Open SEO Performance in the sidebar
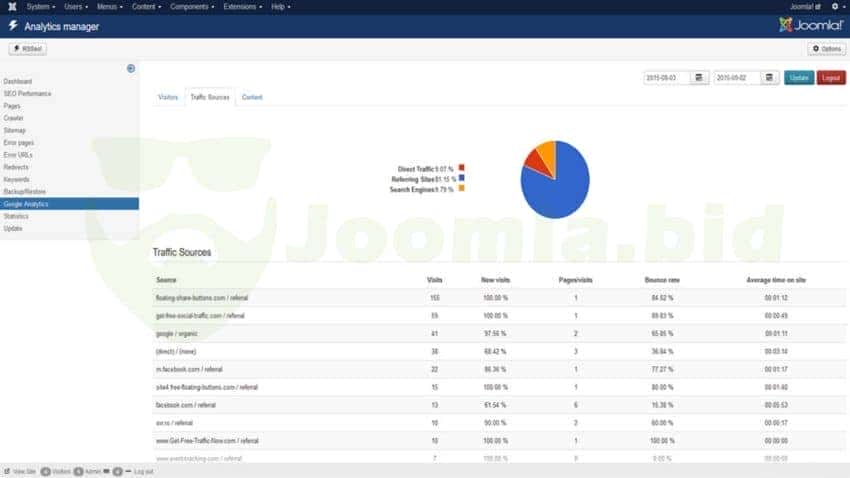 tap(28, 93)
